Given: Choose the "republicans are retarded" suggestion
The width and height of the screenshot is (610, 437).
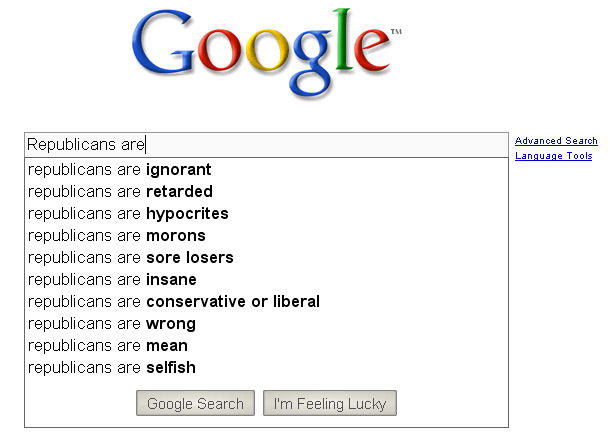Looking at the screenshot, I should [x=120, y=192].
